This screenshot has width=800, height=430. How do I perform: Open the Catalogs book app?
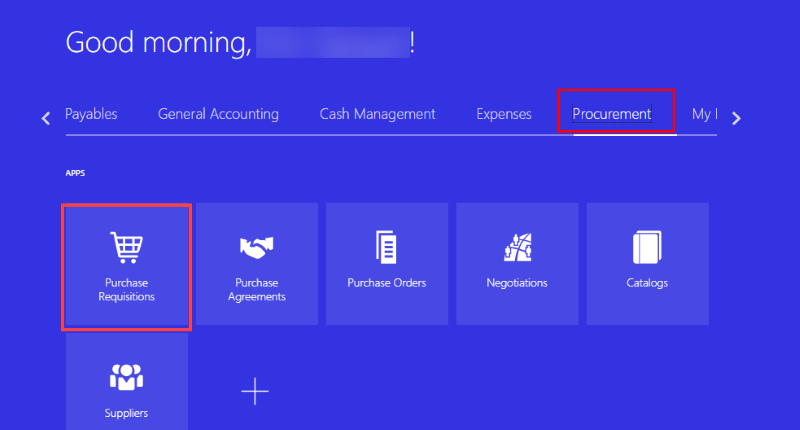[647, 264]
